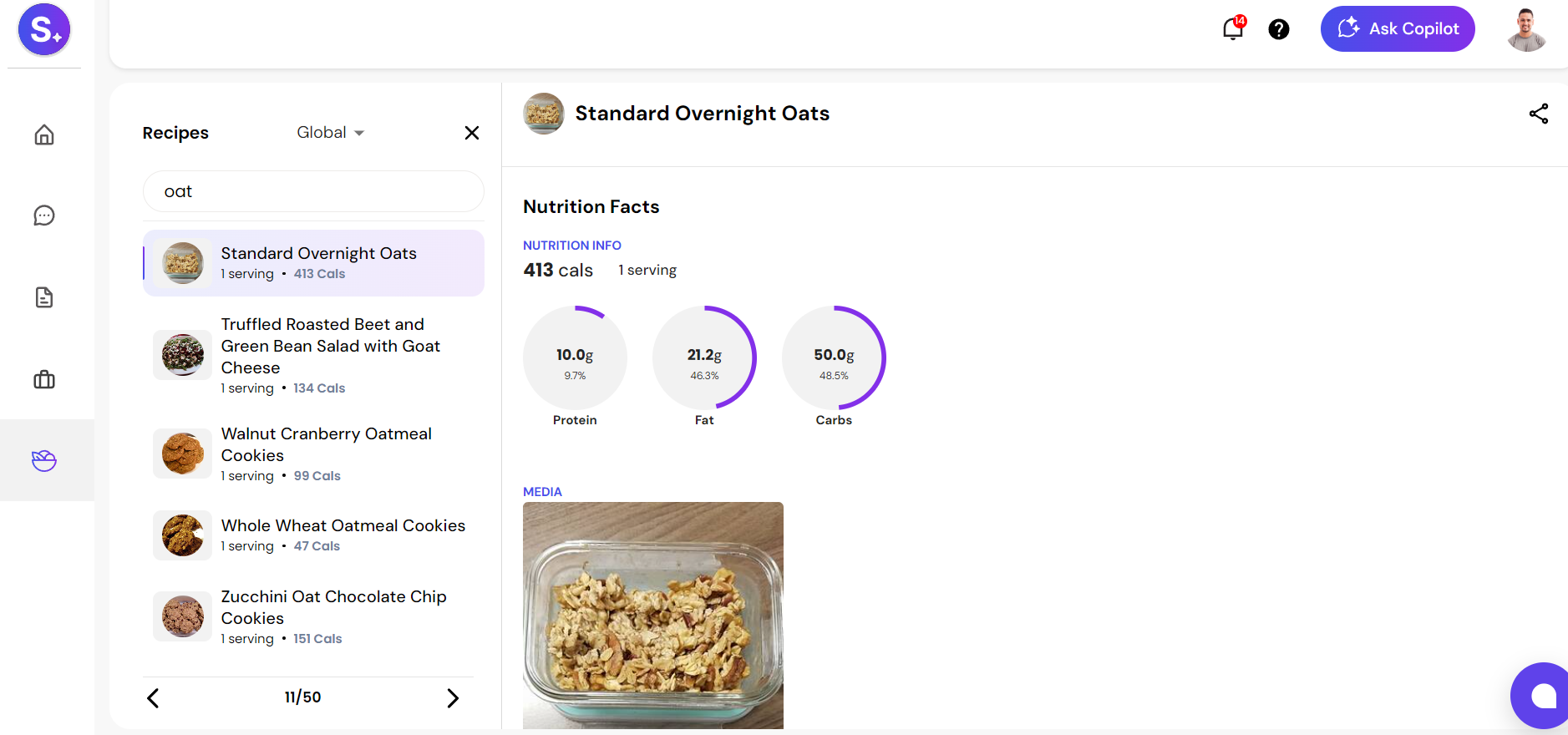Click the recipe header avatar image
Screen dimensions: 1568x735
click(x=544, y=114)
